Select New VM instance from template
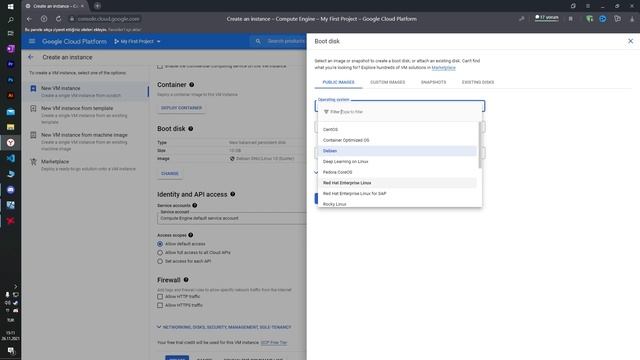This screenshot has width=640, height=360. (x=86, y=115)
